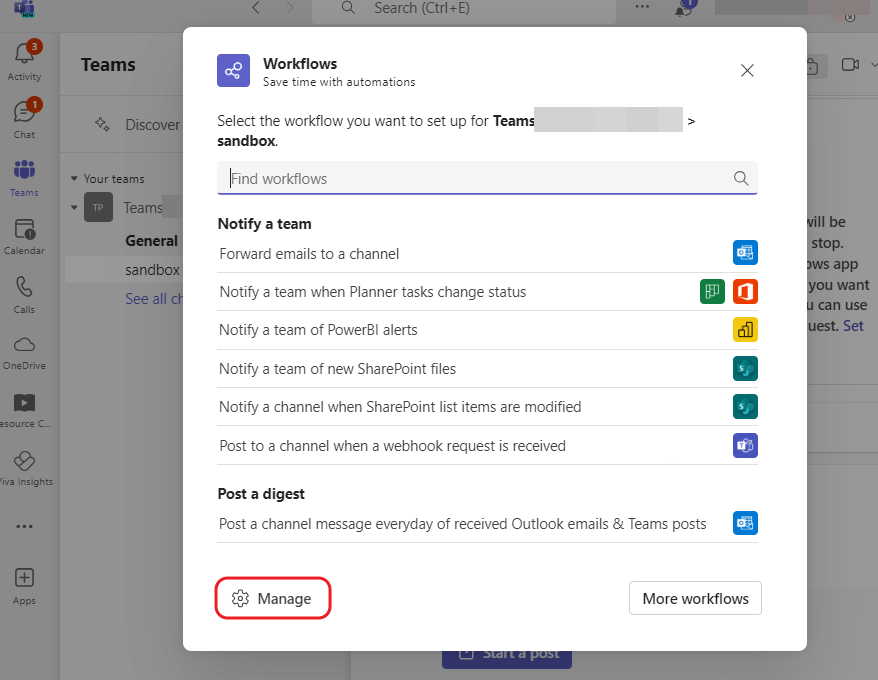Go forward with the navigation arrow
Screen dimensions: 878x680
(289, 8)
